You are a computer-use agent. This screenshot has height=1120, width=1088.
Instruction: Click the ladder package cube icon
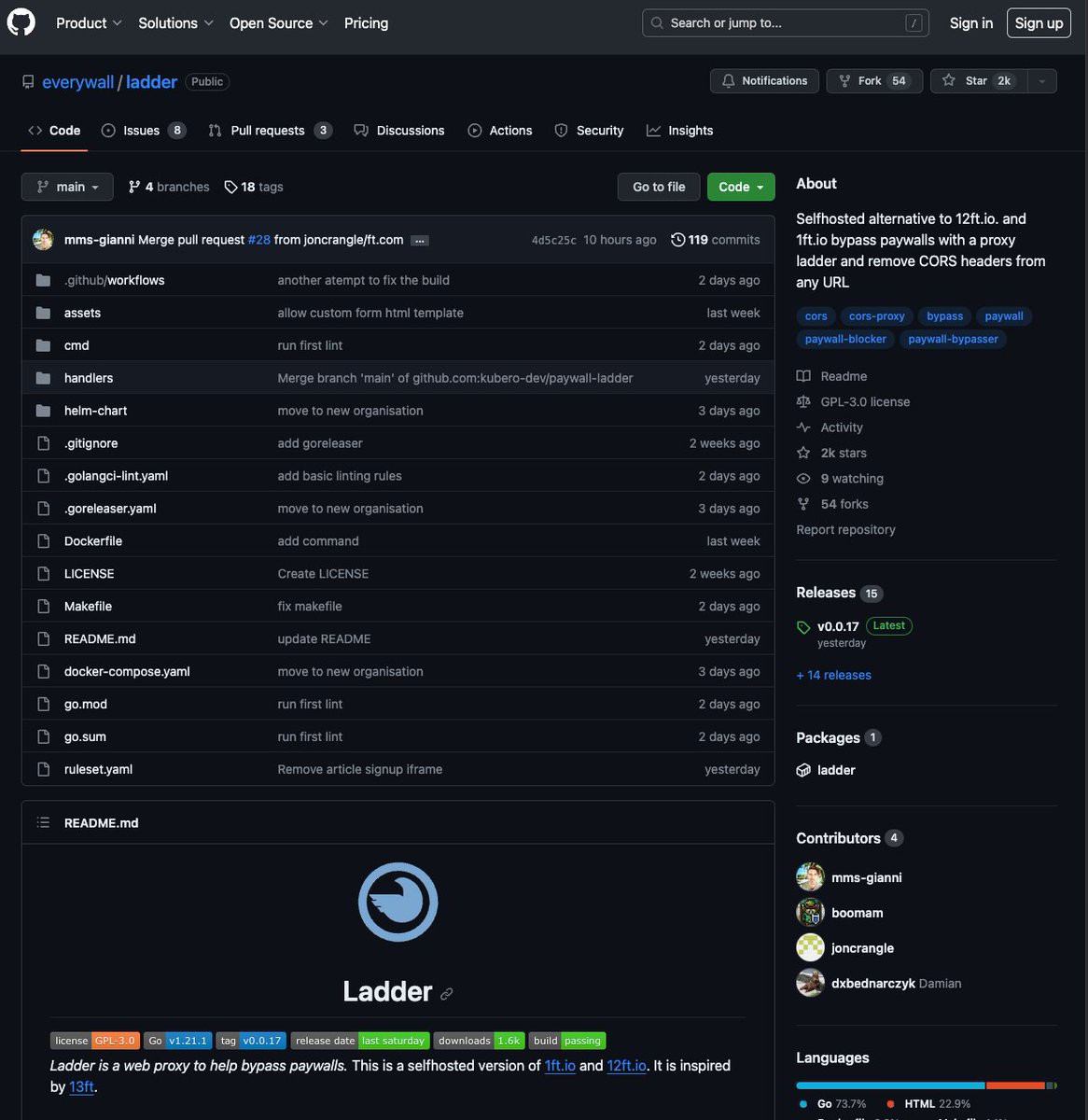point(803,770)
